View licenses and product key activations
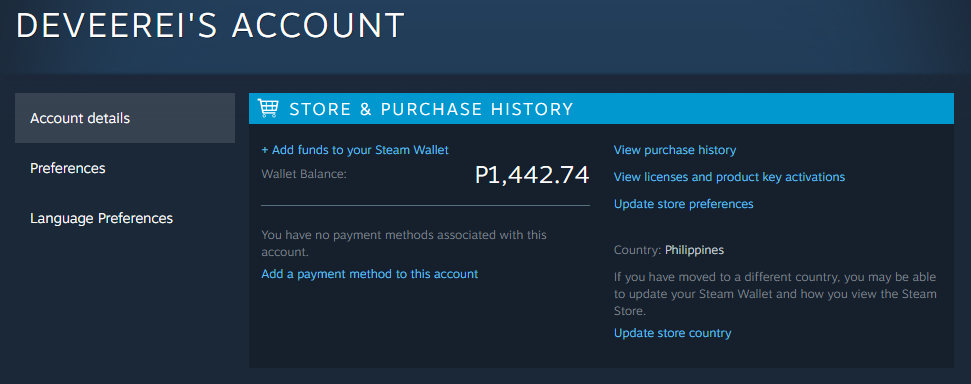This screenshot has height=384, width=971. 729,177
